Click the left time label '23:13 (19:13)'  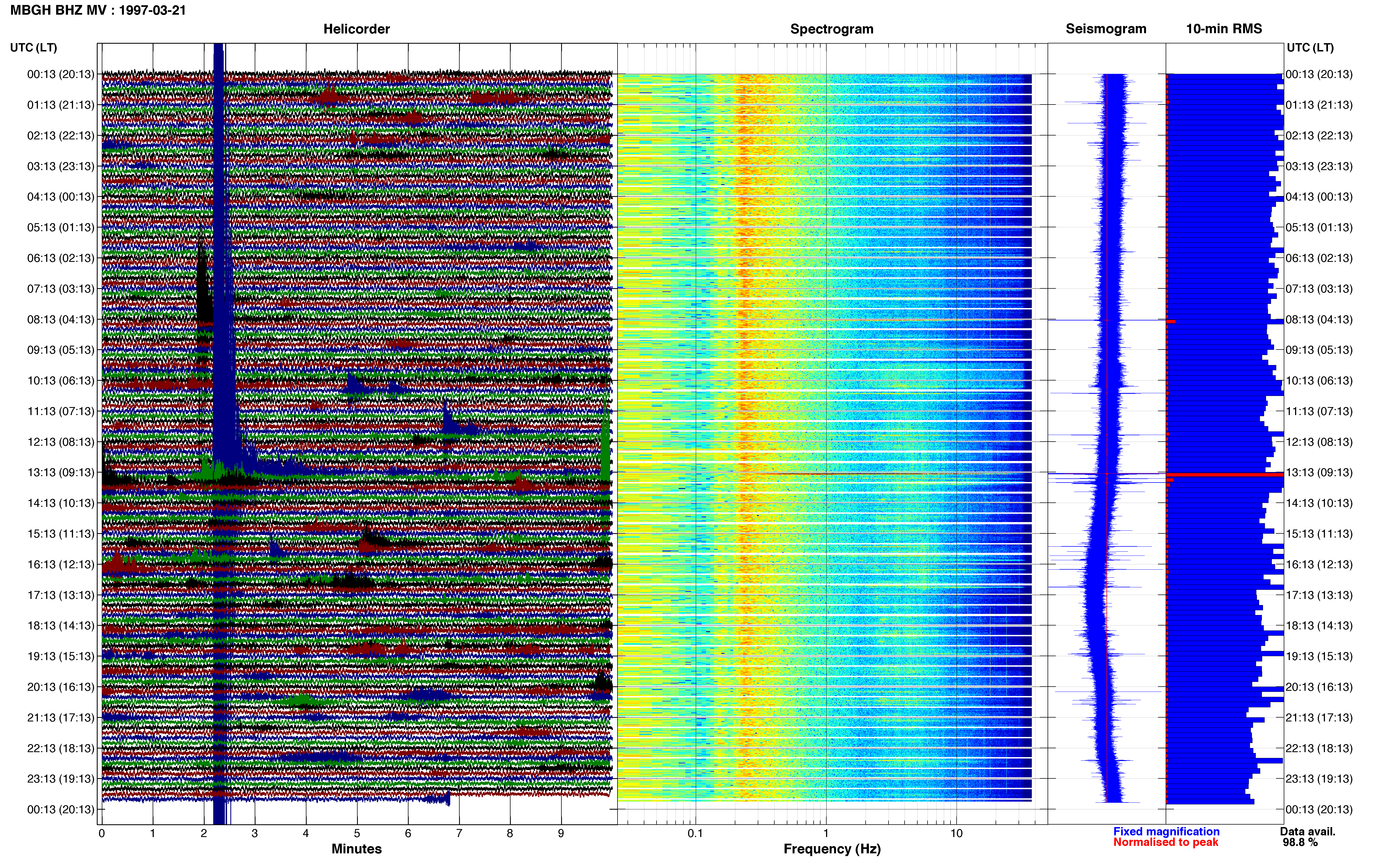pos(61,779)
